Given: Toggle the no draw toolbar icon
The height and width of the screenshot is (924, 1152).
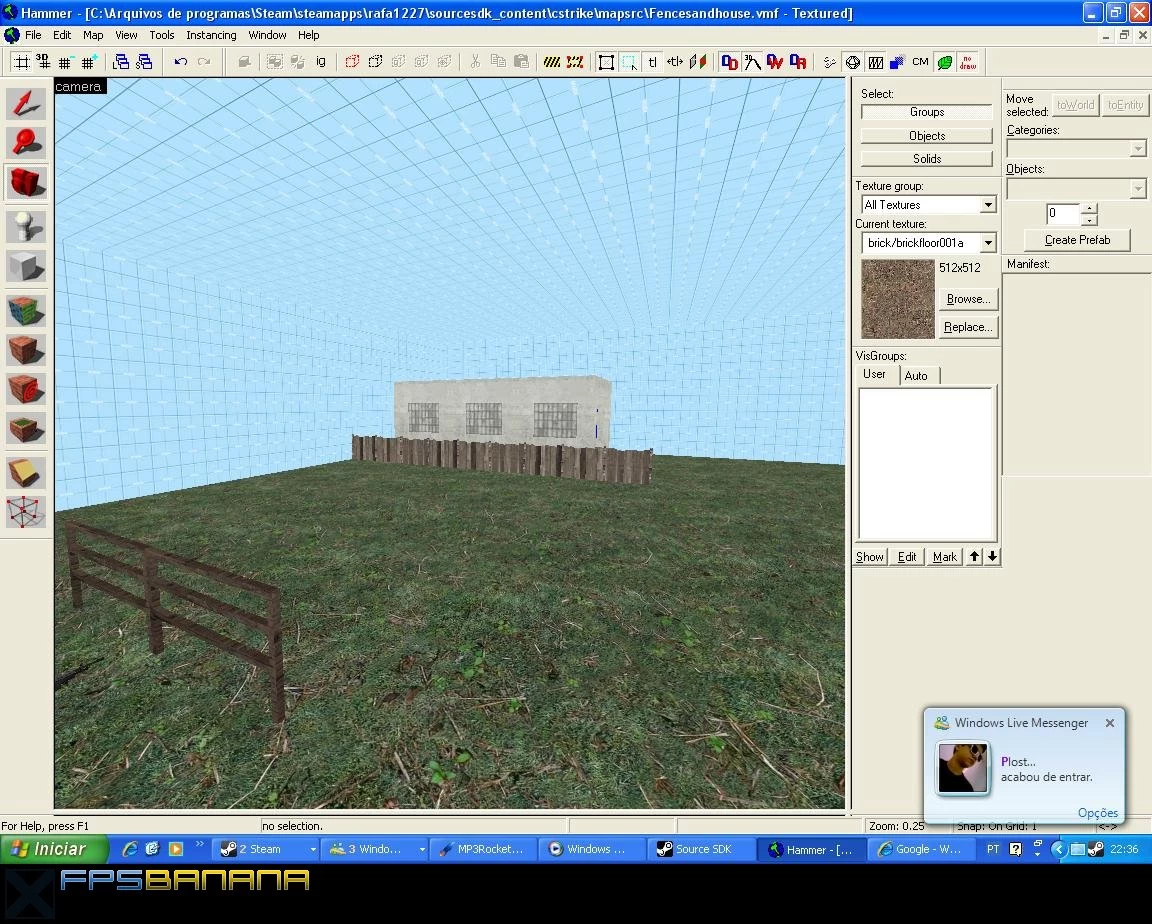Looking at the screenshot, I should pyautogui.click(x=968, y=62).
